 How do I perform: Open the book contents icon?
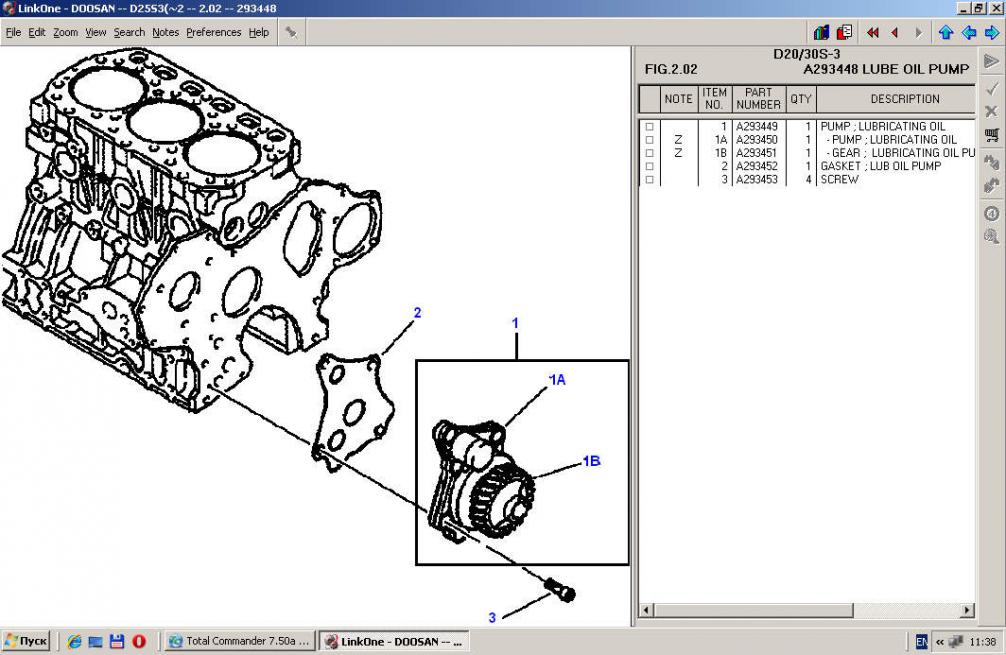(844, 32)
